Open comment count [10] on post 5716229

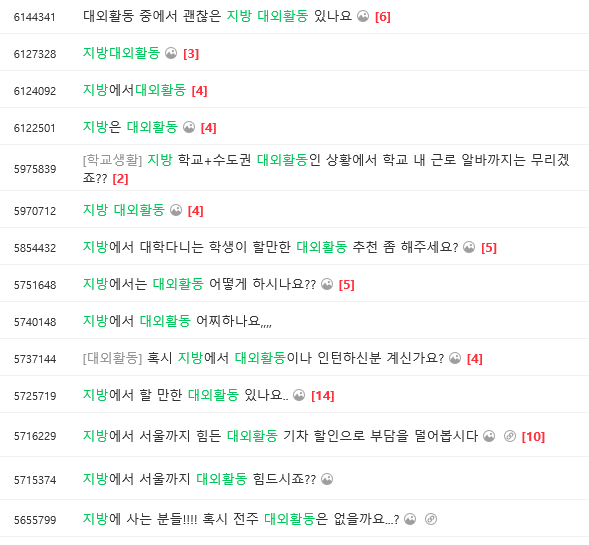(x=533, y=436)
